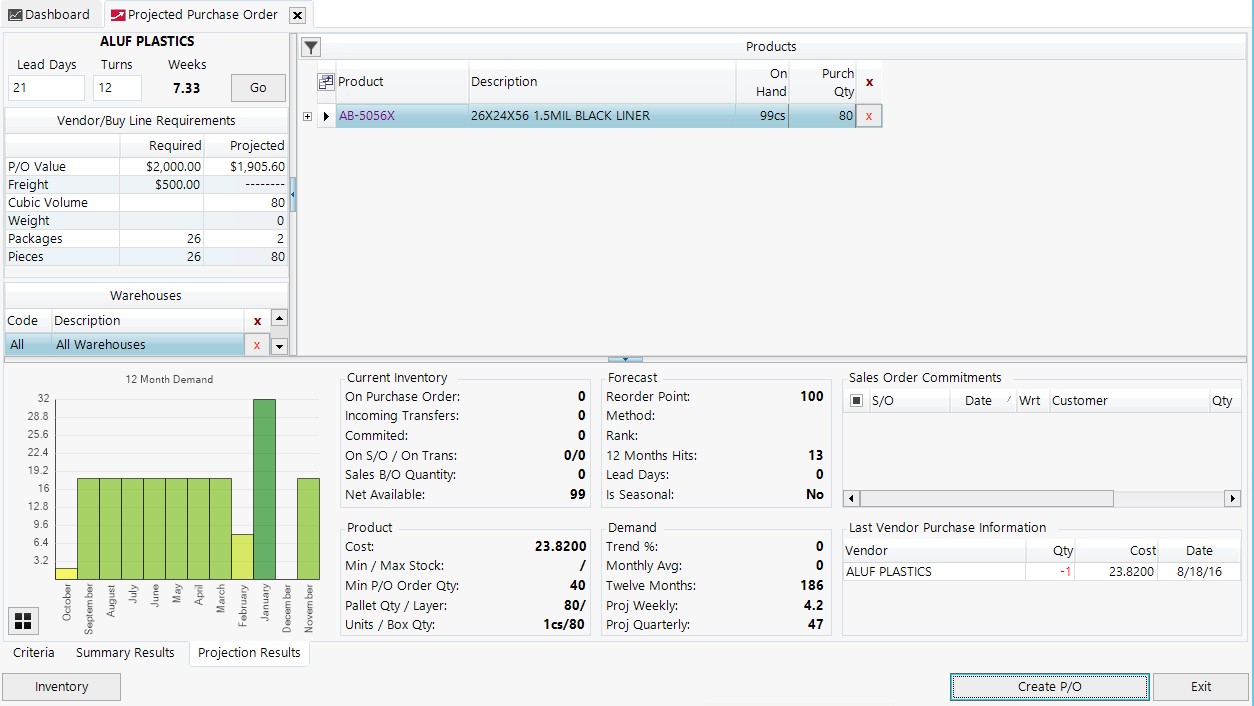1254x706 pixels.
Task: Toggle the select-all checkbox in the S/O column
Action: click(x=855, y=400)
